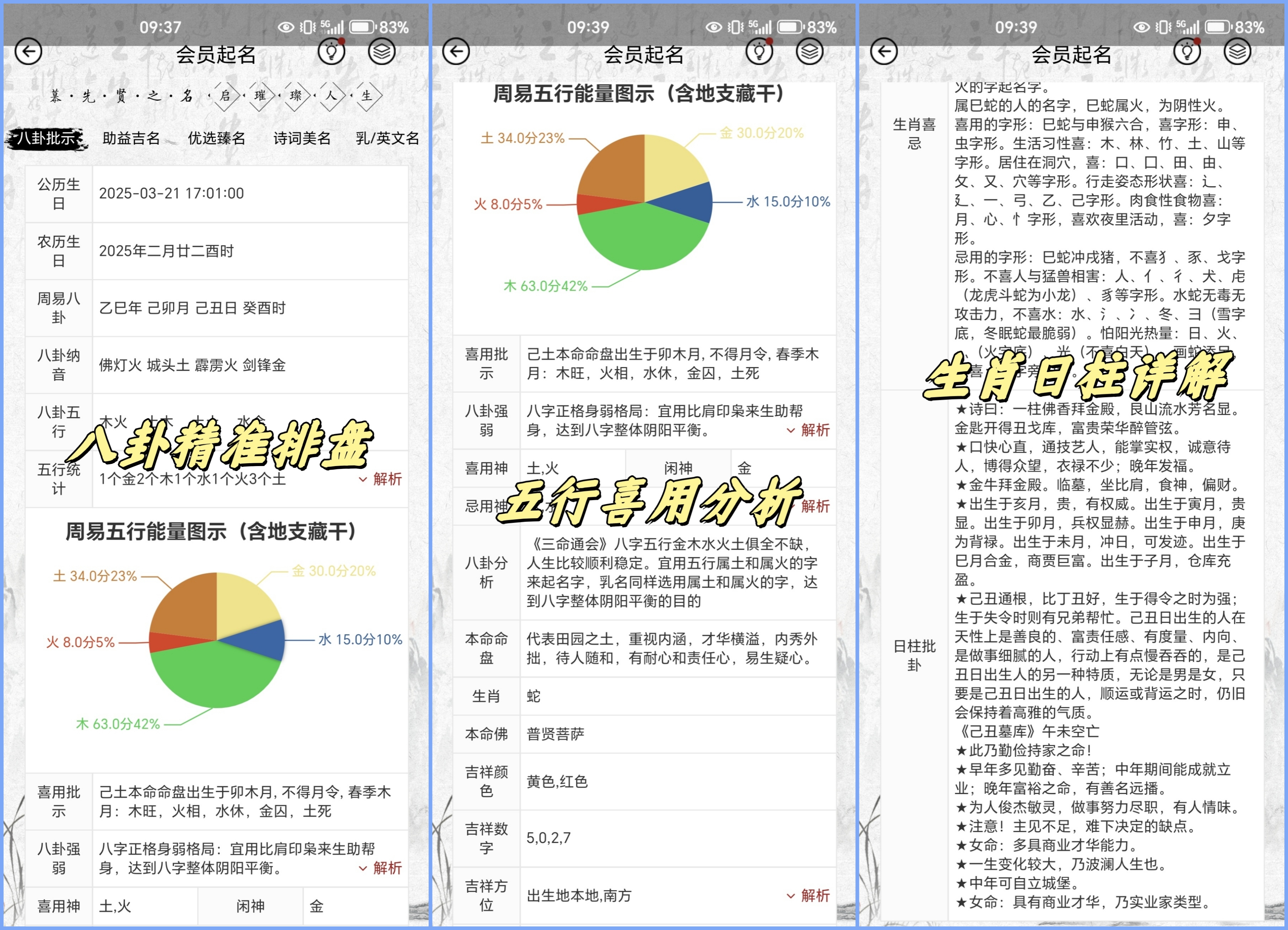Open layers stack icon on right screen
This screenshot has width=1288, height=930.
tap(1238, 52)
